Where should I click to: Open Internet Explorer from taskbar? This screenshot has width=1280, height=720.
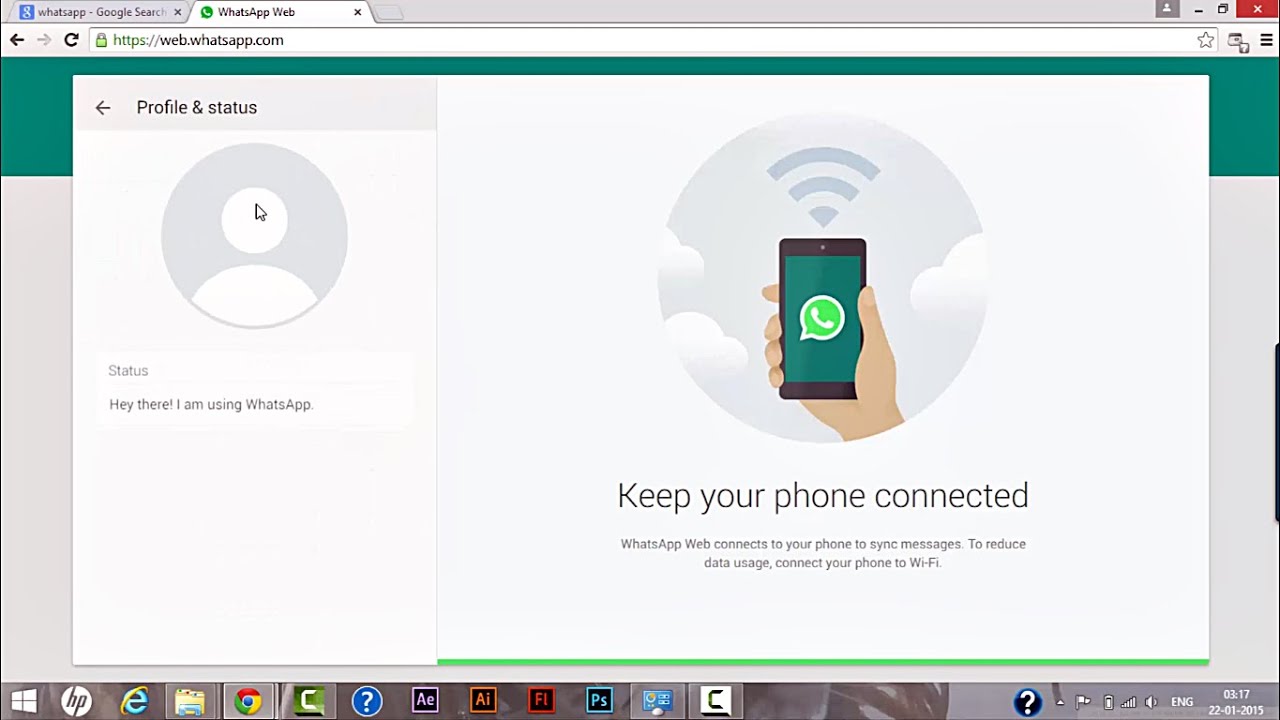pyautogui.click(x=134, y=701)
